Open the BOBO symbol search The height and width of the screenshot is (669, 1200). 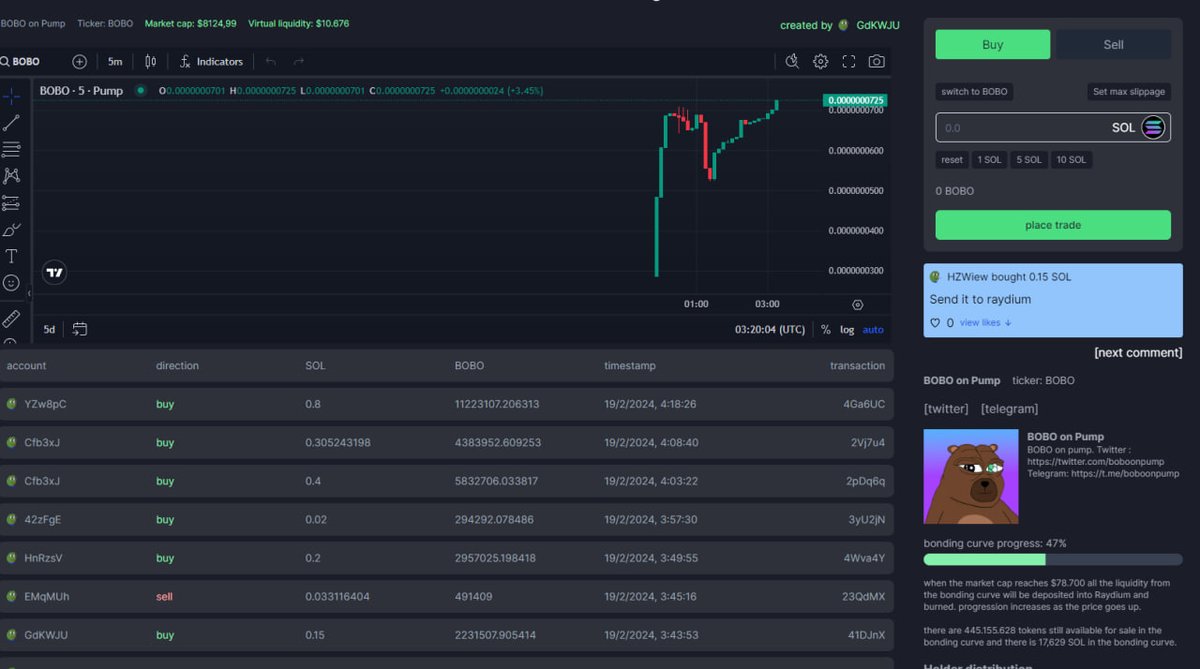pyautogui.click(x=22, y=61)
